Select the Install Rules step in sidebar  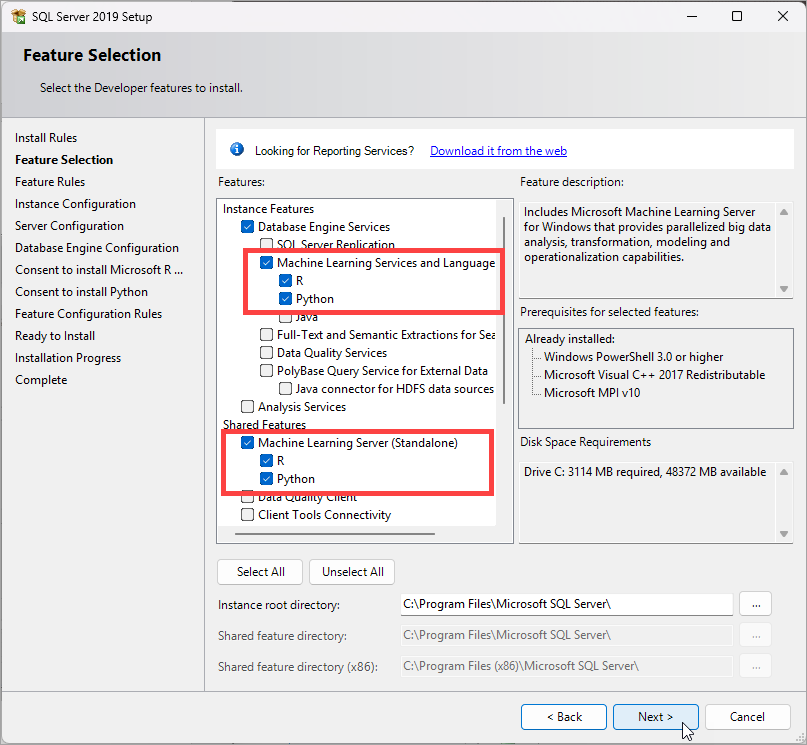click(x=46, y=138)
